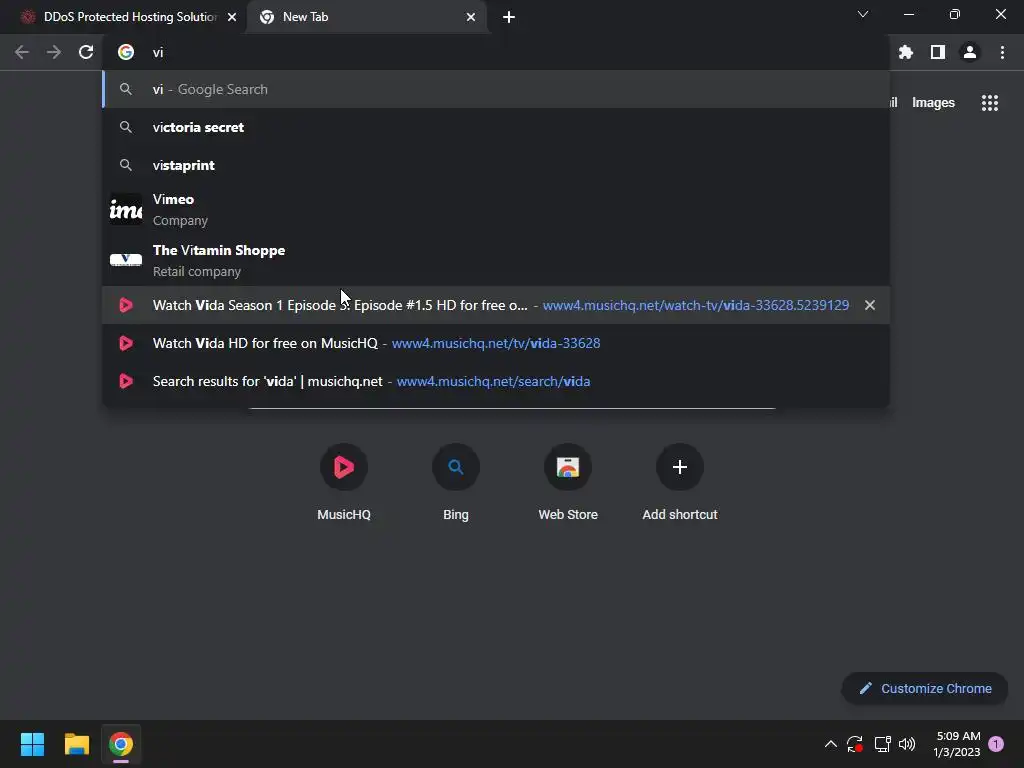1024x768 pixels.
Task: Open the notification badge showing 1
Action: (996, 744)
